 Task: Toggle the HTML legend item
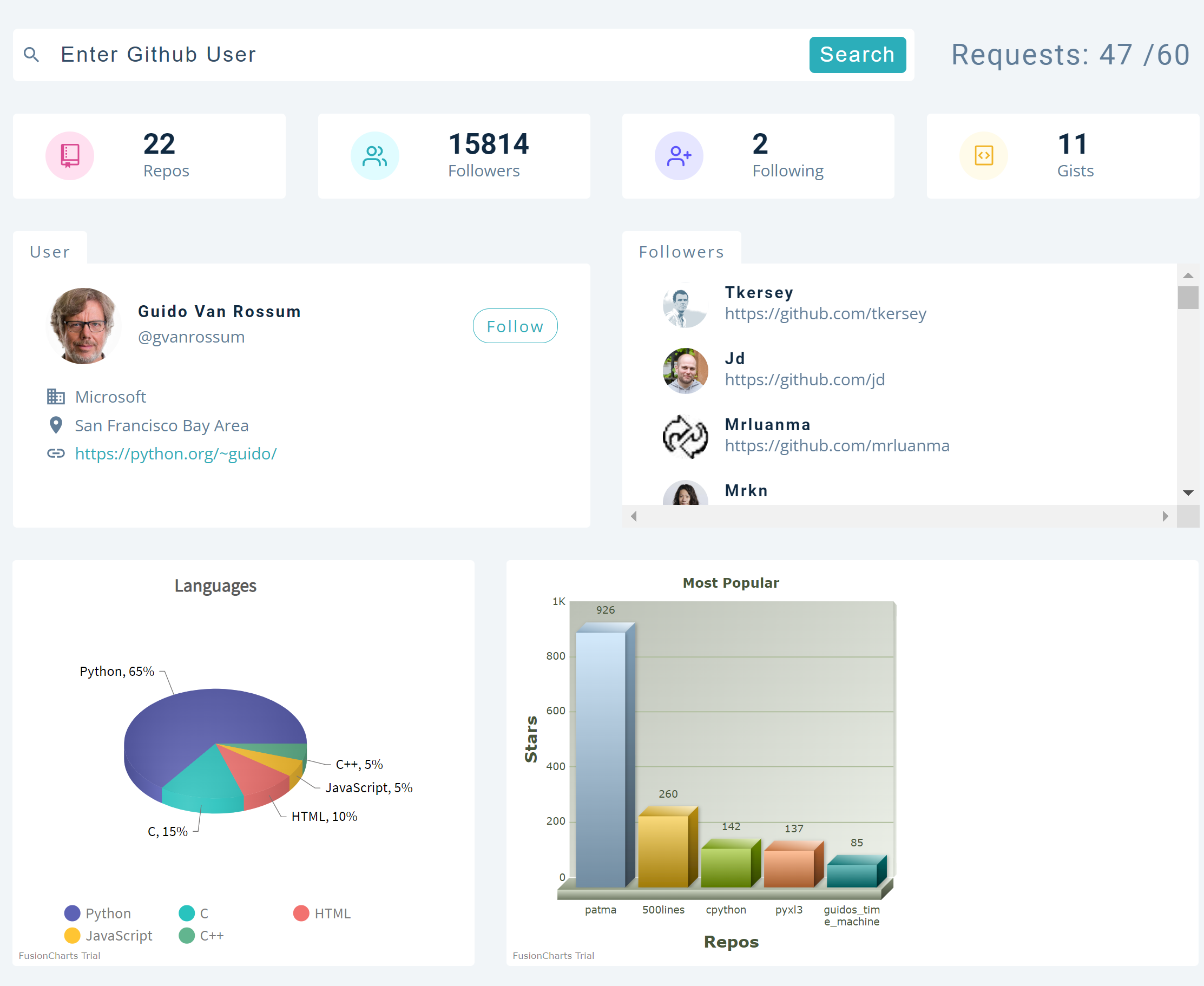click(322, 913)
